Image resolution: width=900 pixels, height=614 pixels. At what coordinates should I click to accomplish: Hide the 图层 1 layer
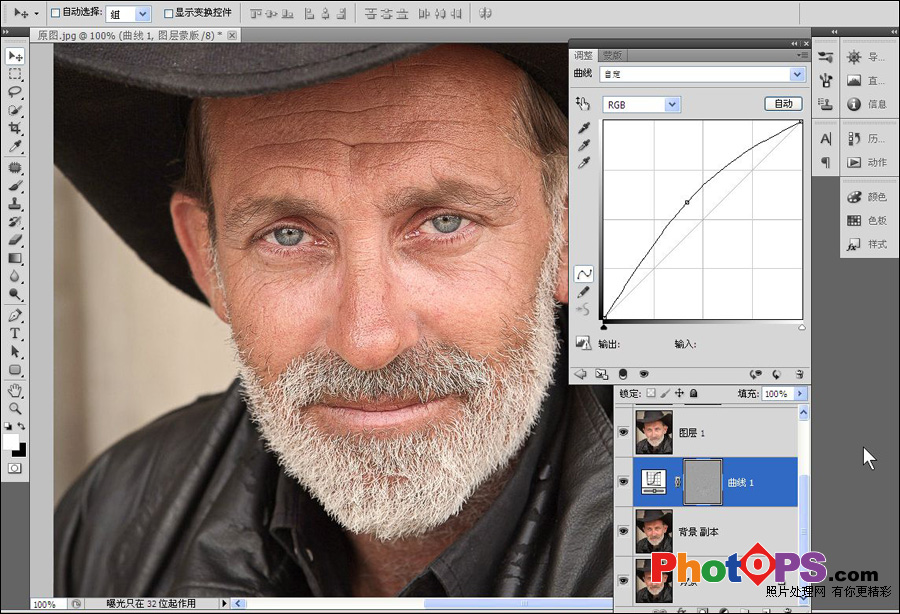pos(623,432)
